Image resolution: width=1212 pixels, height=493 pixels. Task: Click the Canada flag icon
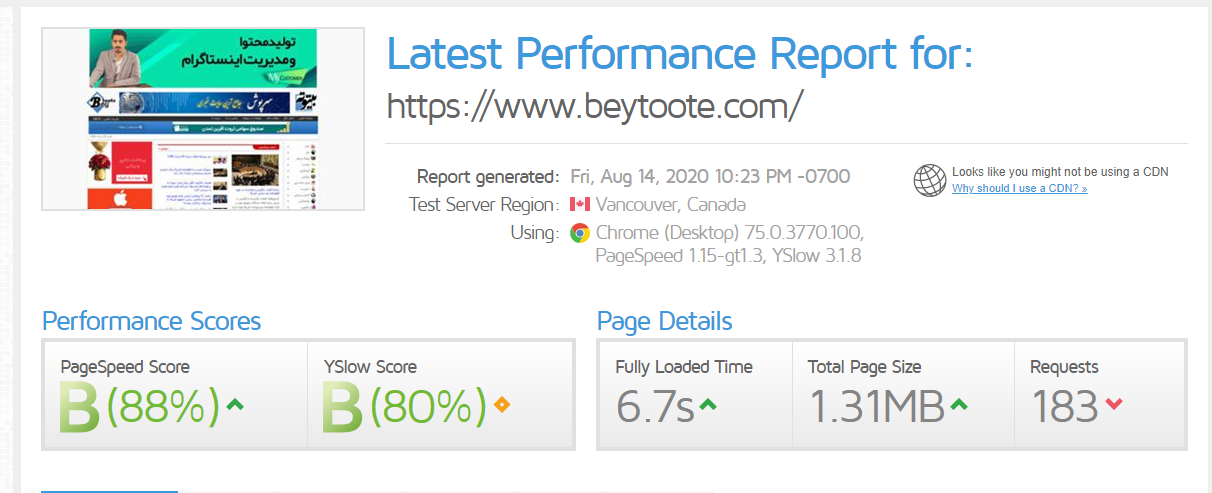tap(579, 205)
